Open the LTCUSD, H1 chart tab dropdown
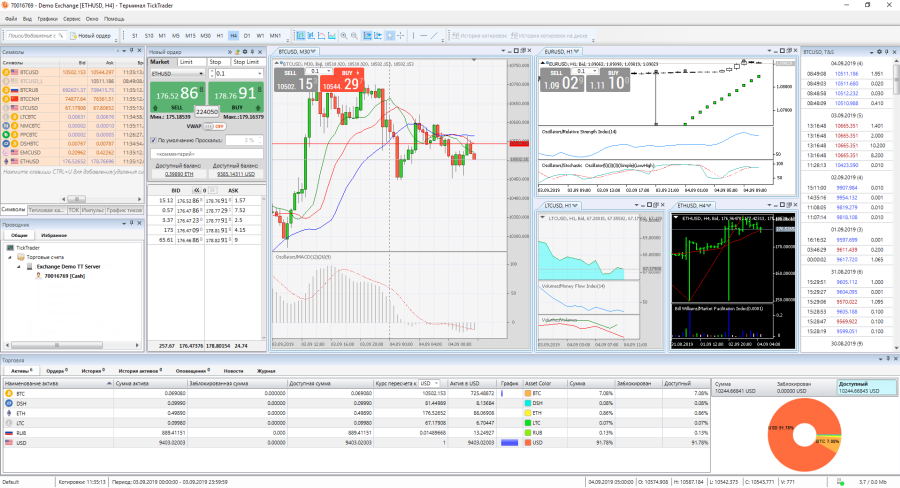900x488 pixels. coord(575,206)
